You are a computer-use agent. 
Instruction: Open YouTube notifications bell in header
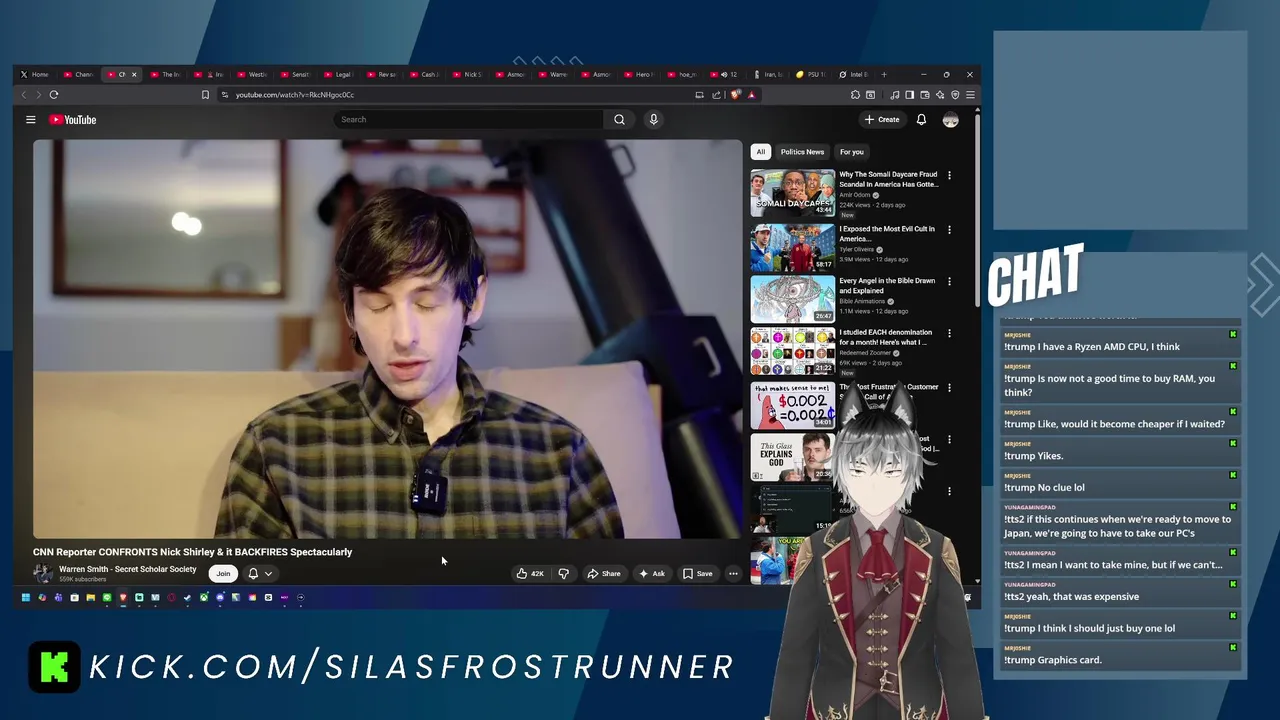tap(921, 119)
